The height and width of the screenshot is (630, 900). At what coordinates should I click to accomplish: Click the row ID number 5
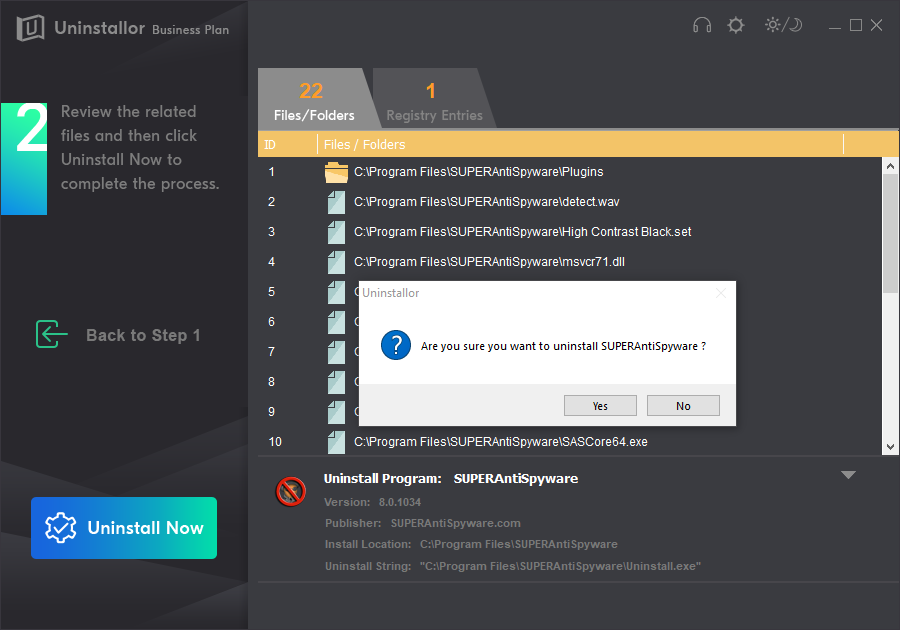271,292
